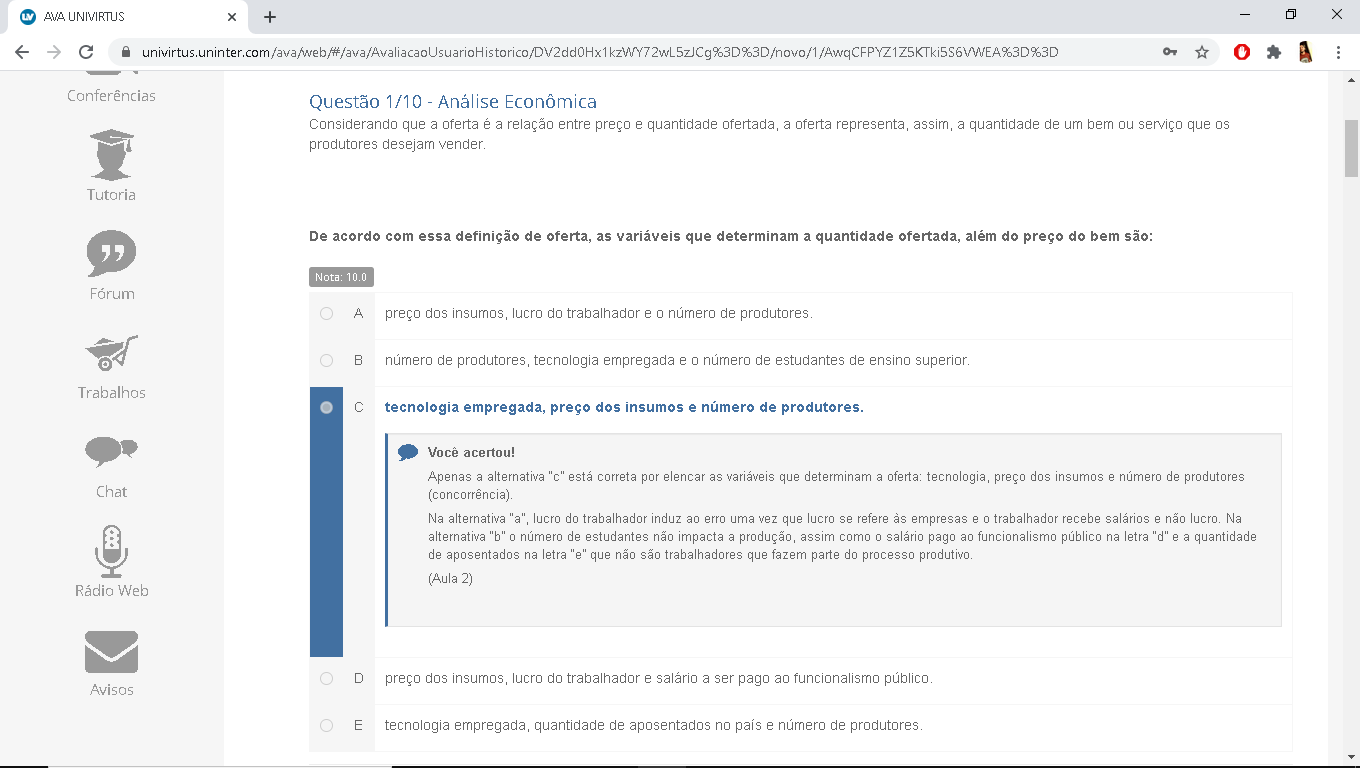Click the saved passwords key icon
This screenshot has width=1360, height=768.
click(x=1169, y=52)
